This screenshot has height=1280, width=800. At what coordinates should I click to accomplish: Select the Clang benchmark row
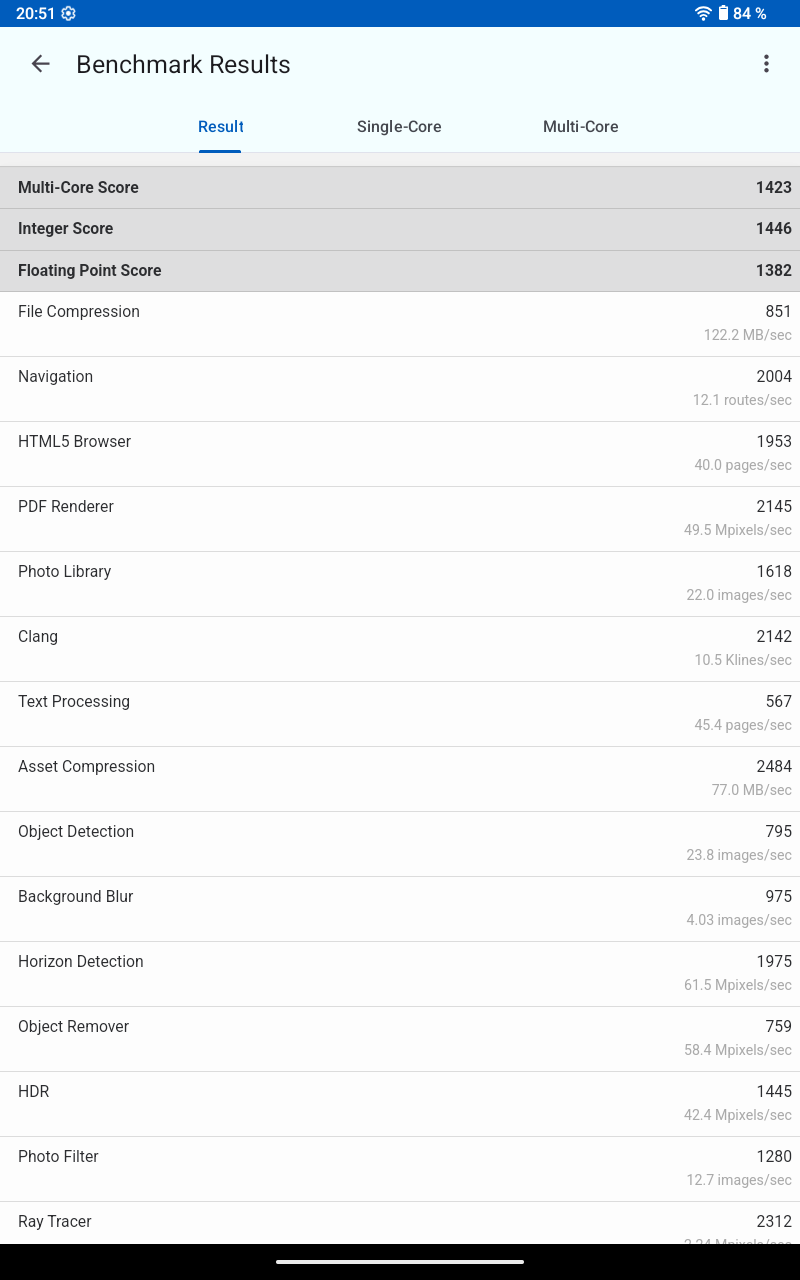(400, 649)
